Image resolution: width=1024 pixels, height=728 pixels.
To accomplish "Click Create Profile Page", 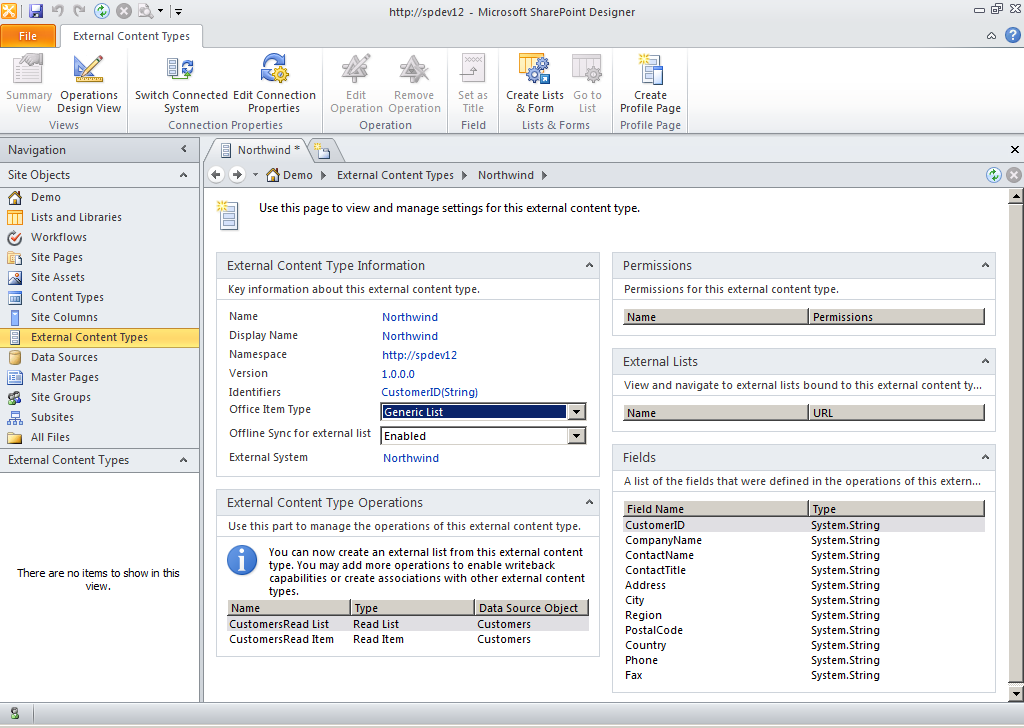I will 650,84.
